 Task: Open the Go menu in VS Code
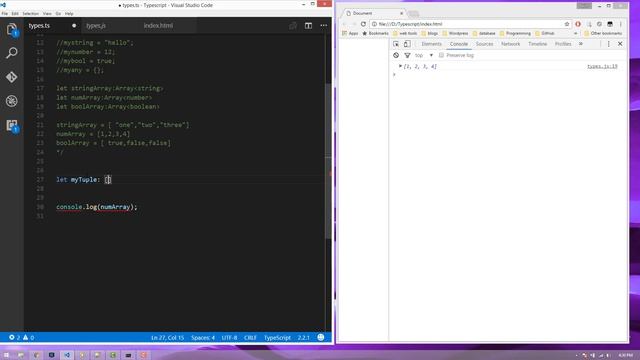click(x=58, y=13)
